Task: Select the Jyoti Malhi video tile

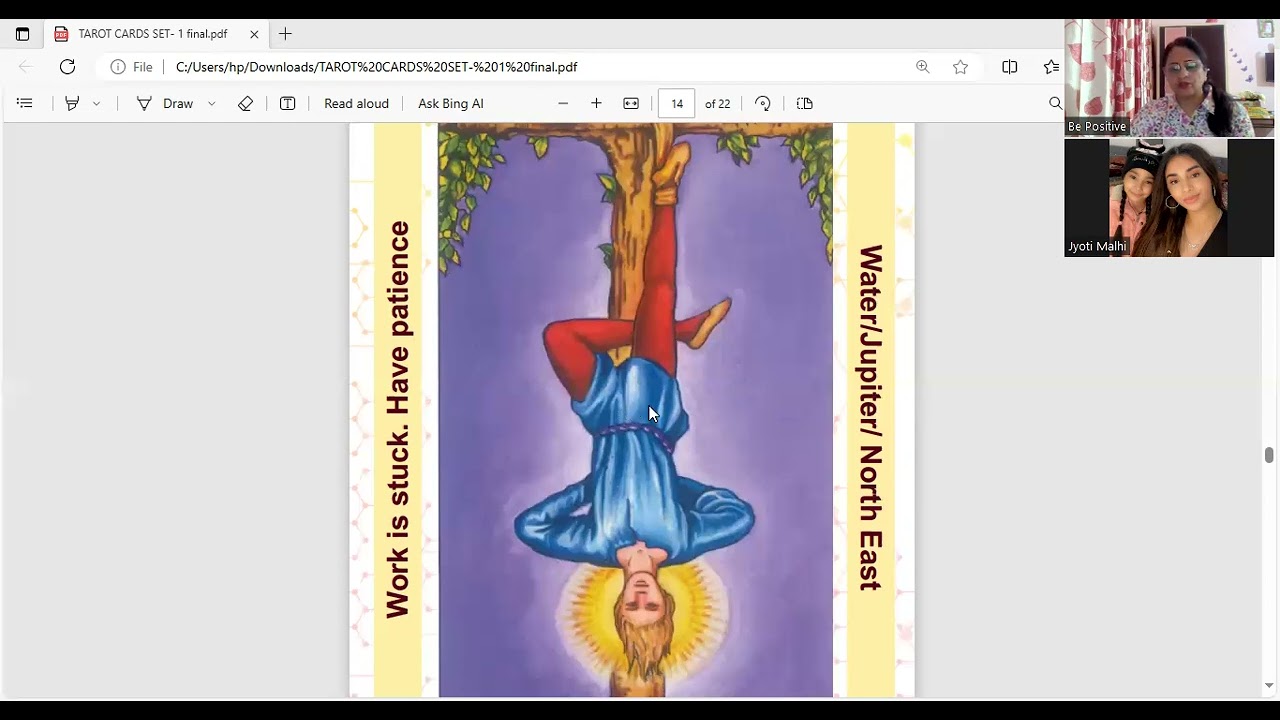Action: pos(1169,197)
